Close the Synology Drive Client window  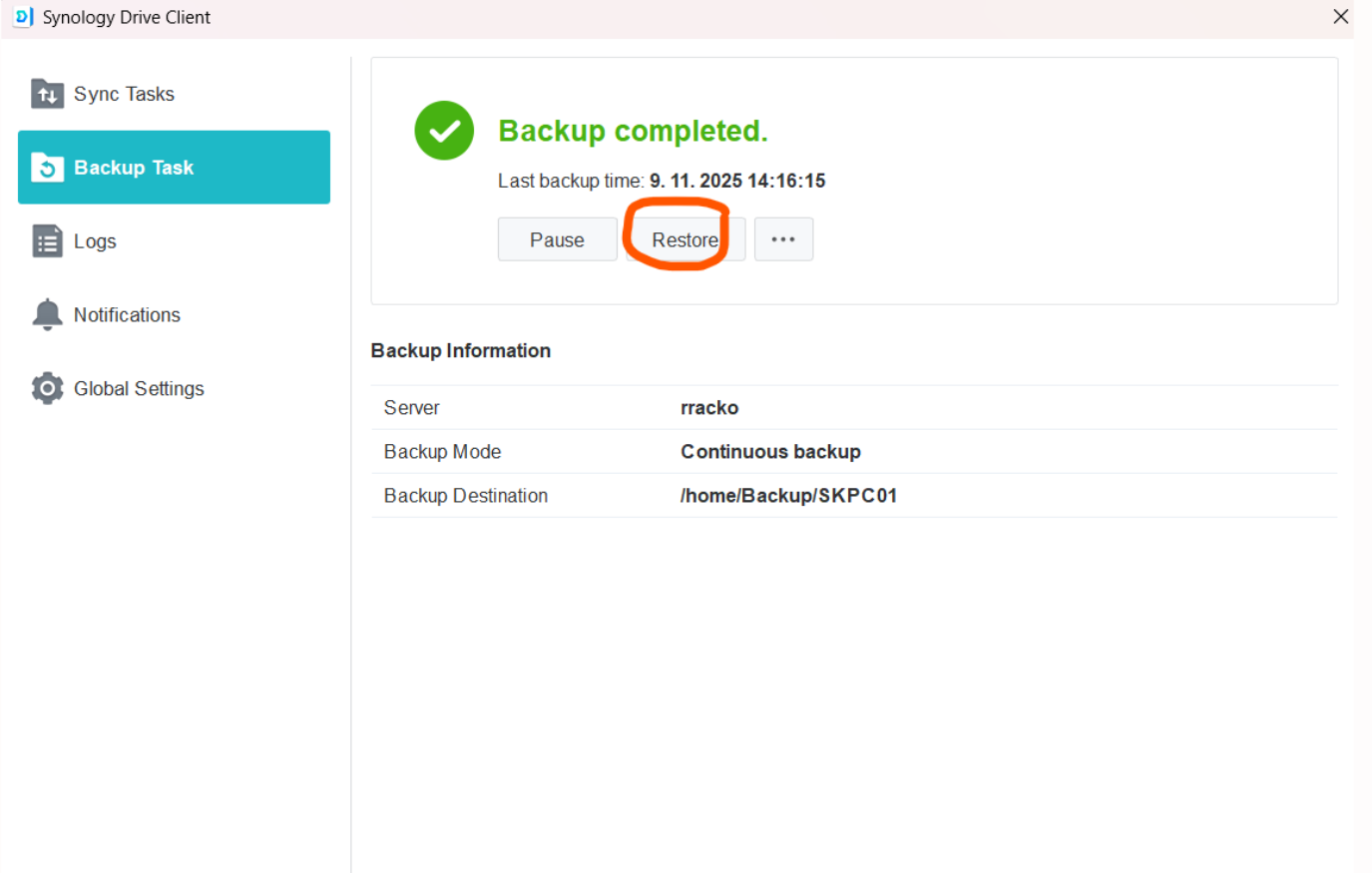[1340, 17]
